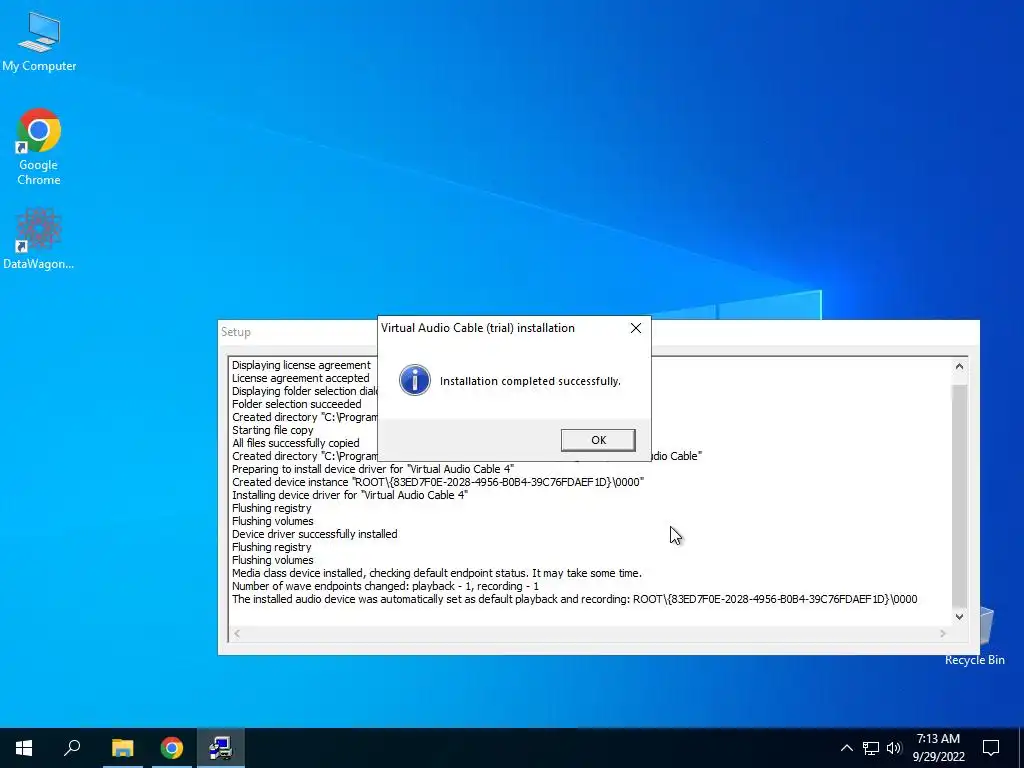Click the blue information icon in dialog
Image resolution: width=1024 pixels, height=768 pixels.
tap(415, 380)
